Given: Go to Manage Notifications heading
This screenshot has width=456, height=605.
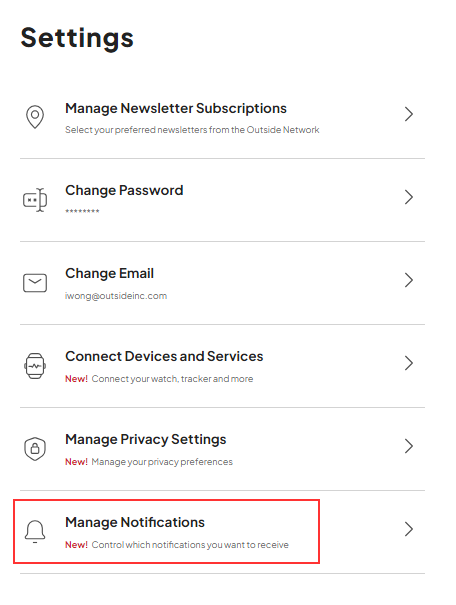Looking at the screenshot, I should [x=135, y=522].
